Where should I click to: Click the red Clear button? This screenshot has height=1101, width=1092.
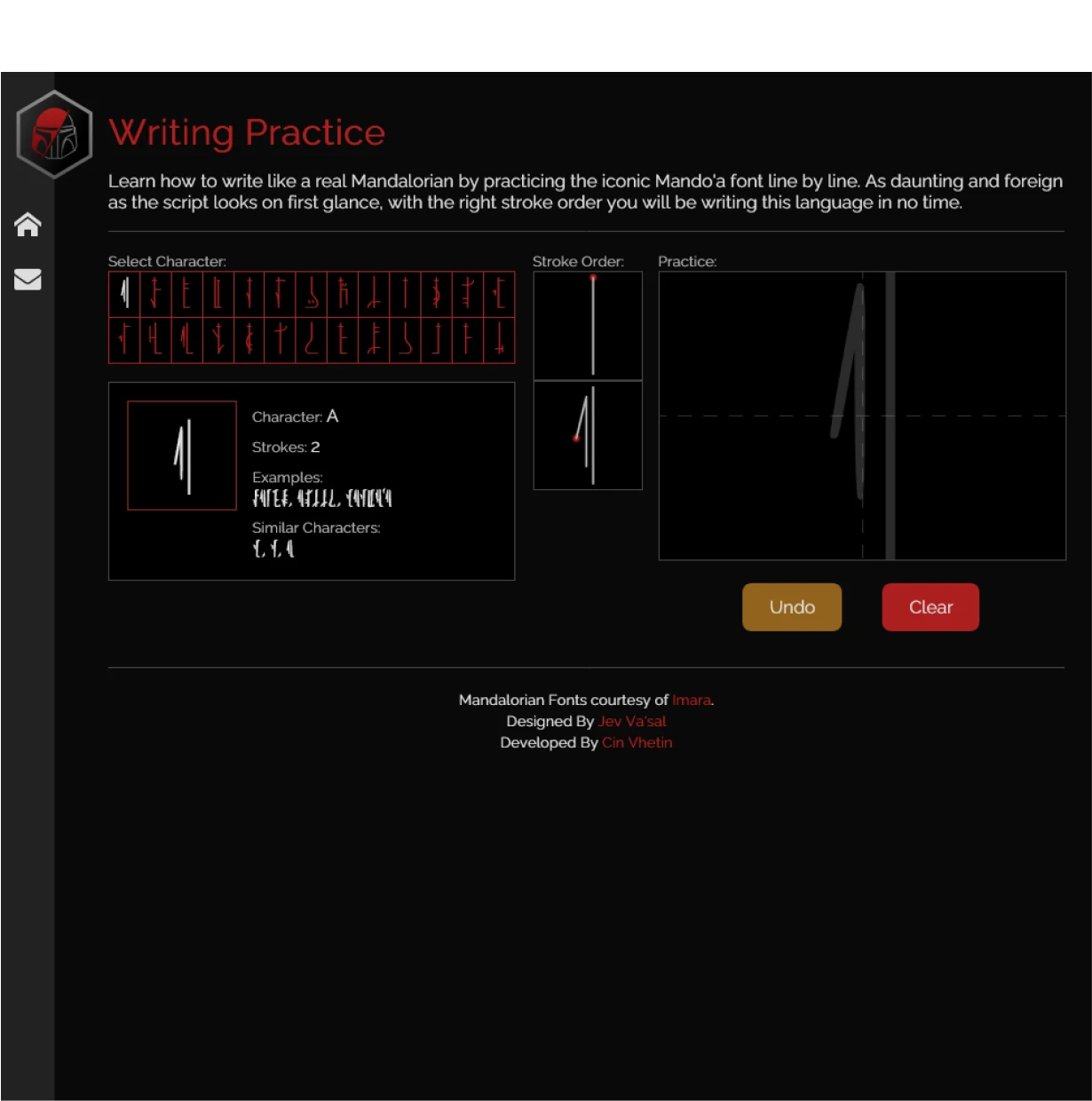pos(930,607)
